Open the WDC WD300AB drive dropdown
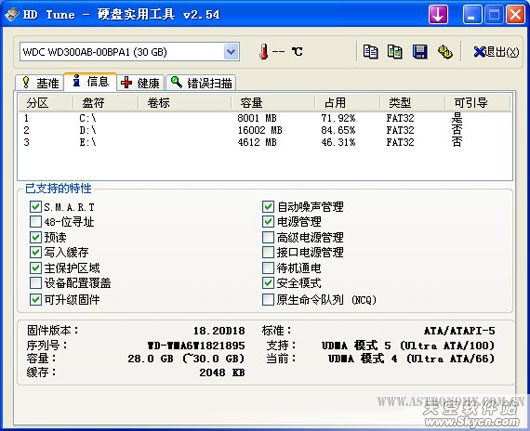 coord(231,52)
